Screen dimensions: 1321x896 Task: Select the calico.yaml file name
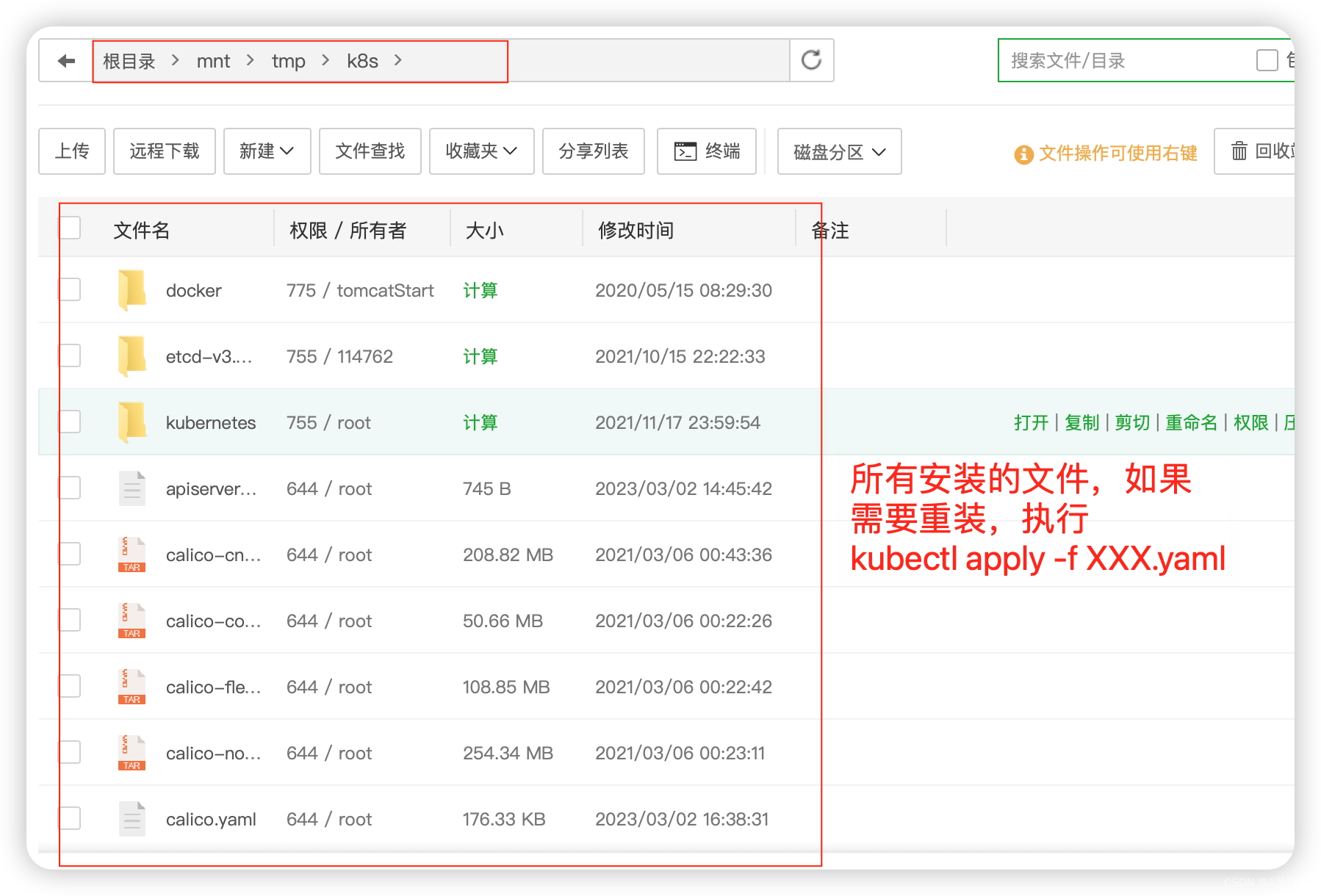(211, 820)
